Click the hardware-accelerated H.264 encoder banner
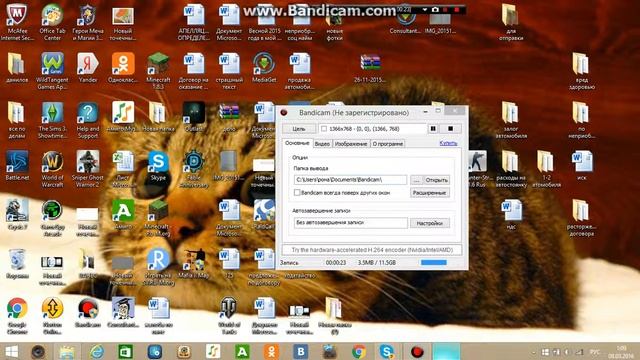The image size is (640, 360). (372, 250)
